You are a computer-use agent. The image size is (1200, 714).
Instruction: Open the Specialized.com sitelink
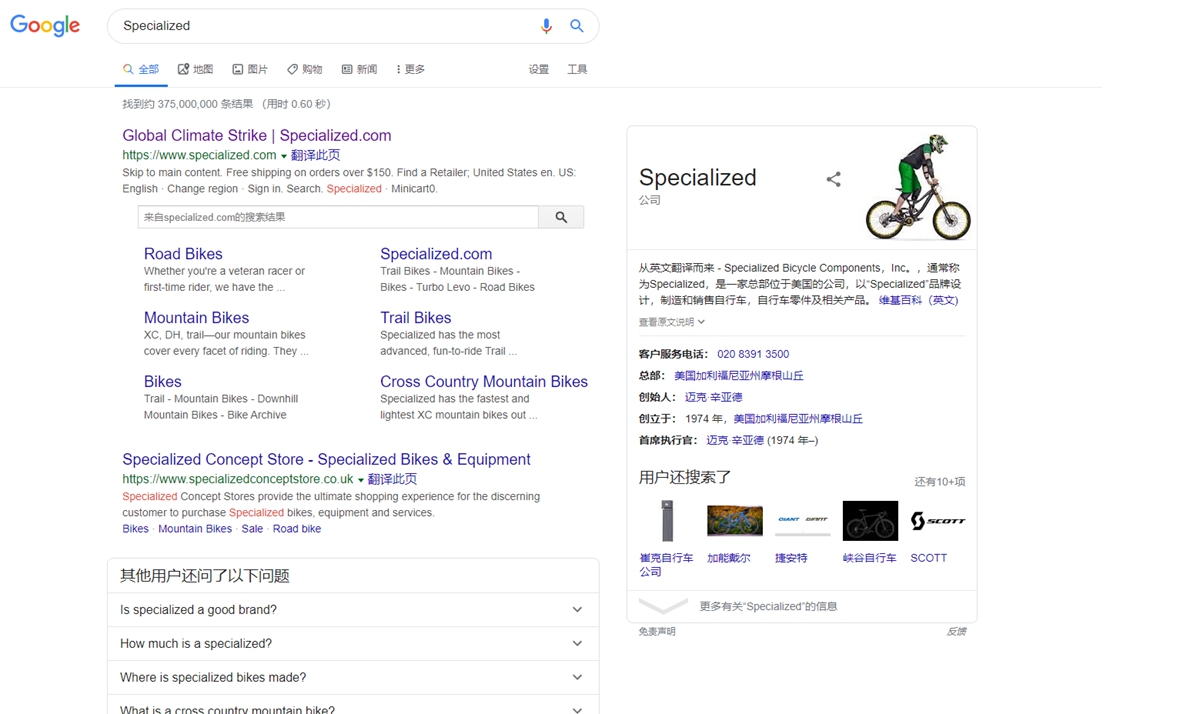436,254
